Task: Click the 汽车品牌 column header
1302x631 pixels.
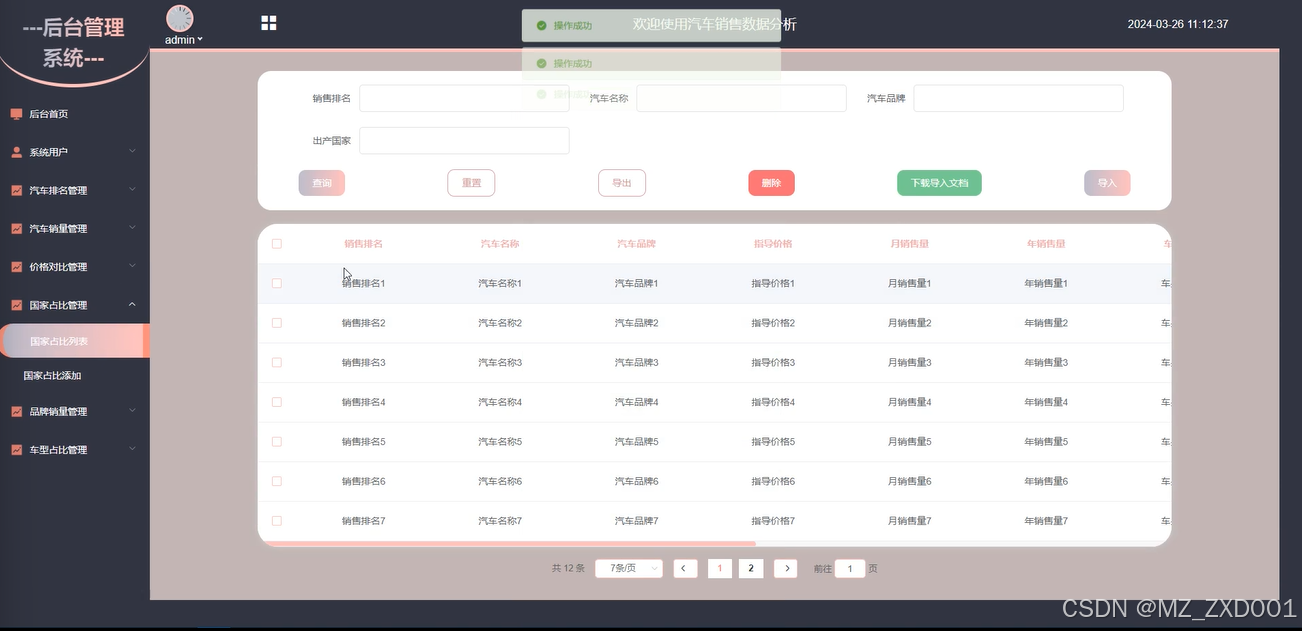Action: (x=636, y=244)
